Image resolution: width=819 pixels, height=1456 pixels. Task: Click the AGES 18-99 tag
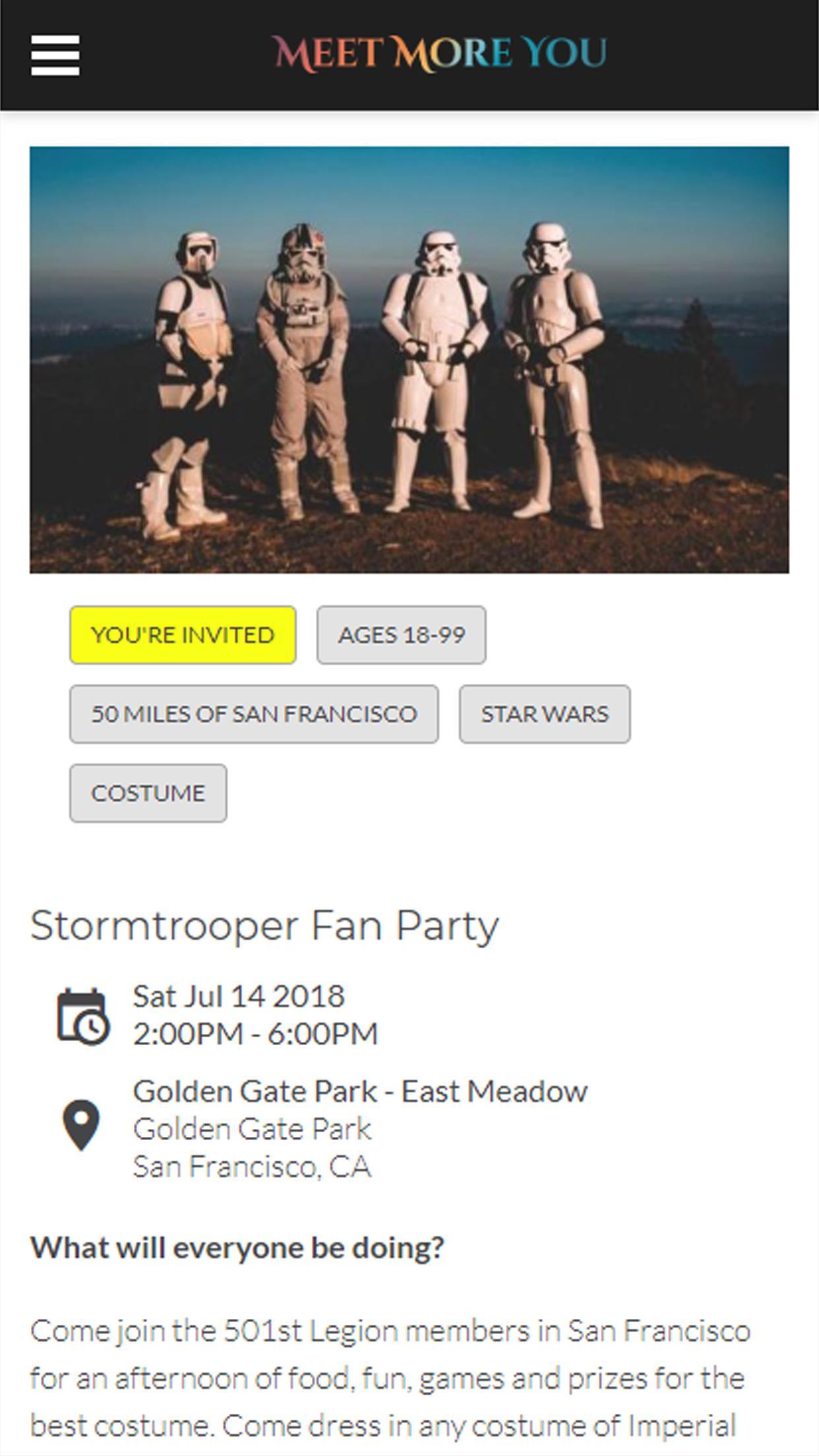401,635
